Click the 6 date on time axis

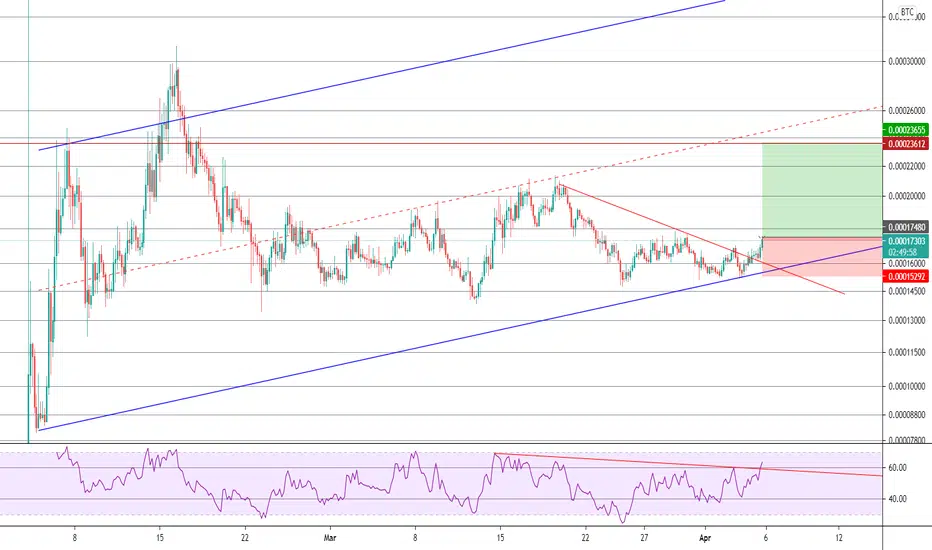tap(766, 538)
